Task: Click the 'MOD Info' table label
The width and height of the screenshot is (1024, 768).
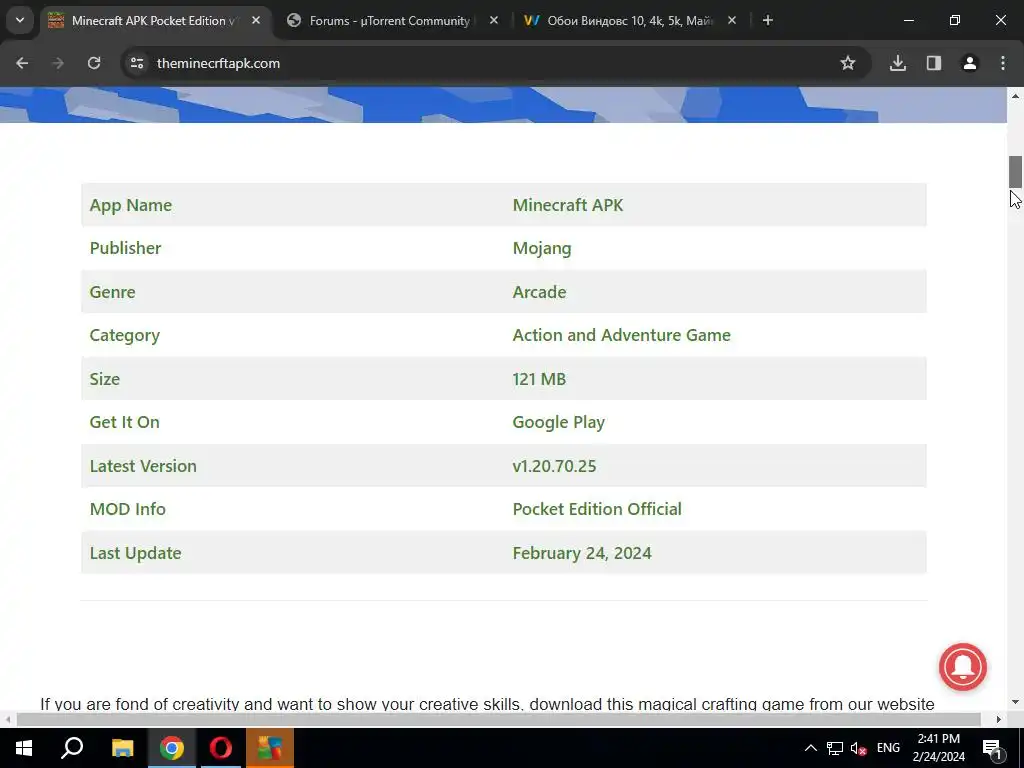Action: [127, 509]
